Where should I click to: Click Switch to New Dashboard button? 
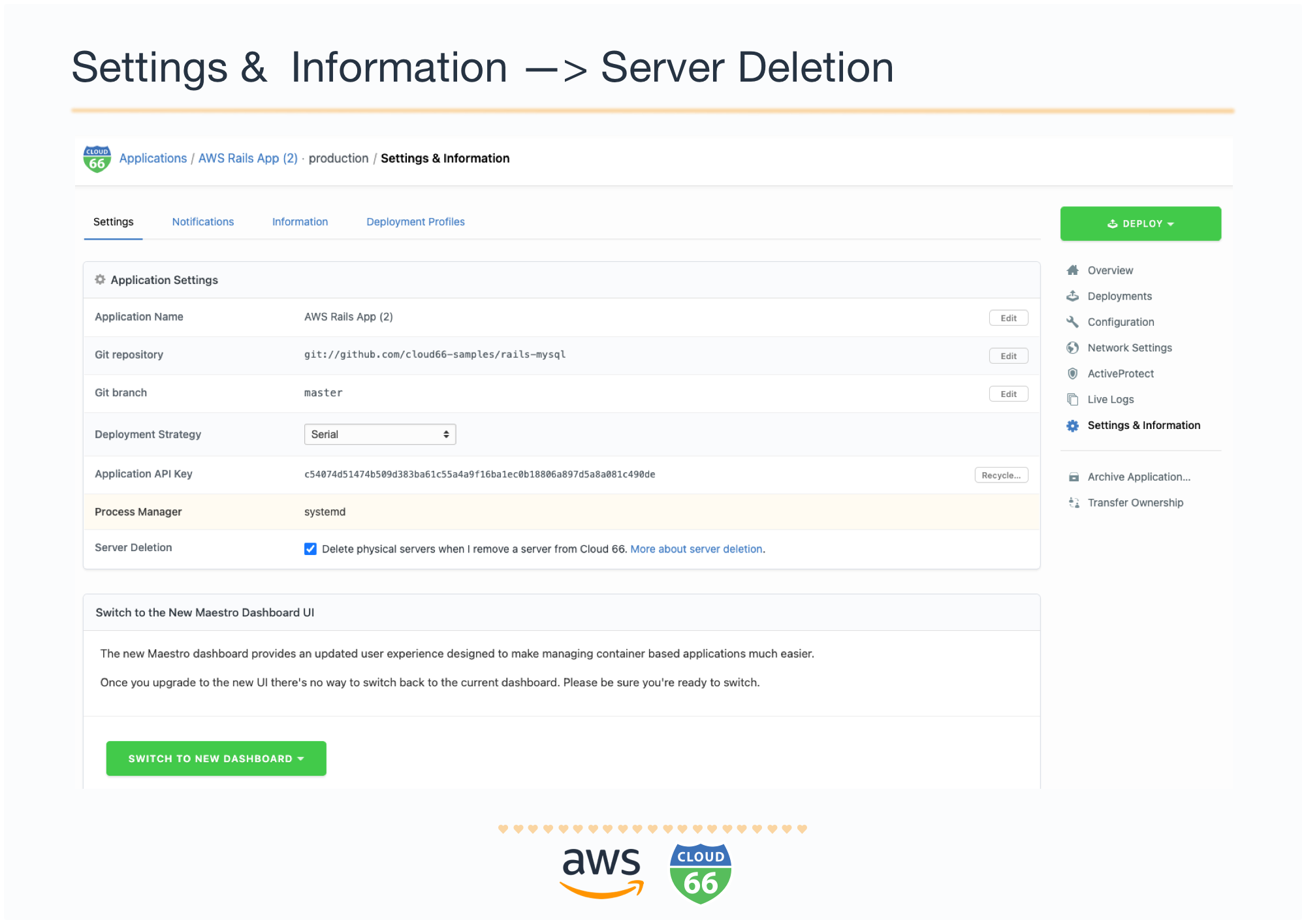[x=215, y=758]
